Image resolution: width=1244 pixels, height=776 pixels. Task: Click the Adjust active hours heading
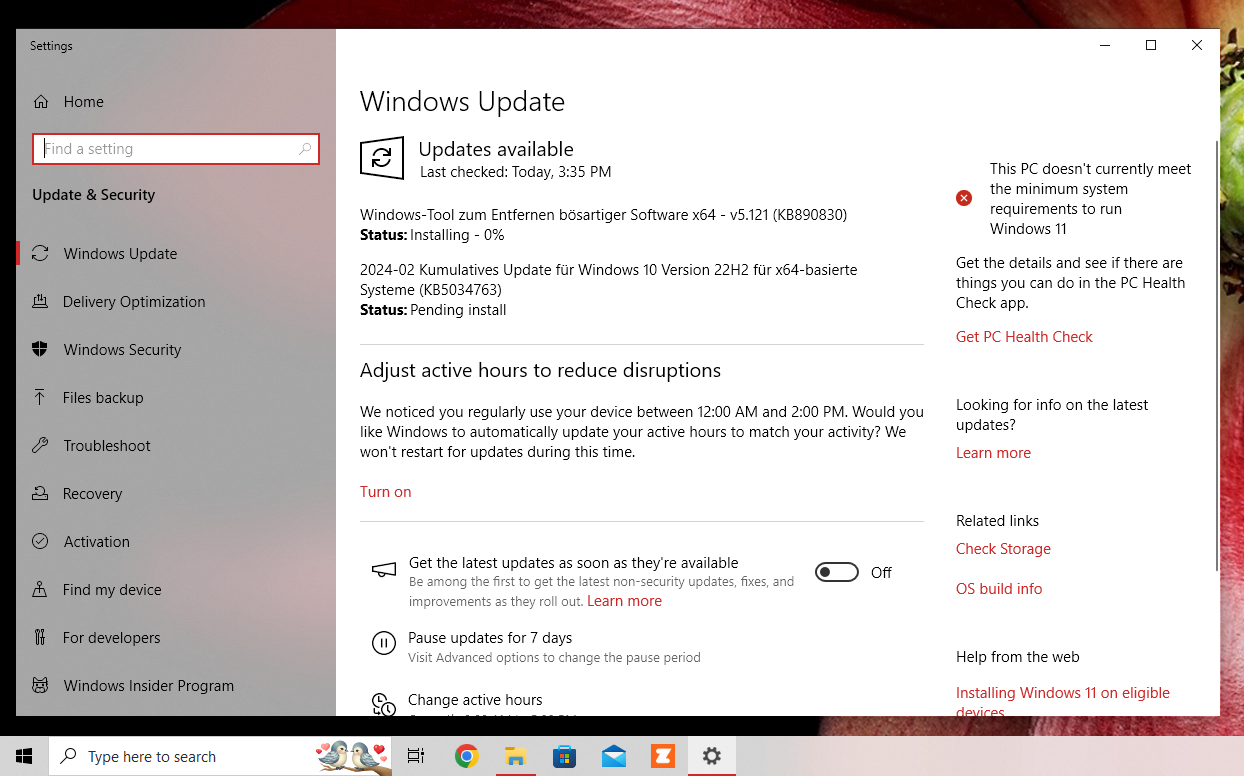pos(540,370)
